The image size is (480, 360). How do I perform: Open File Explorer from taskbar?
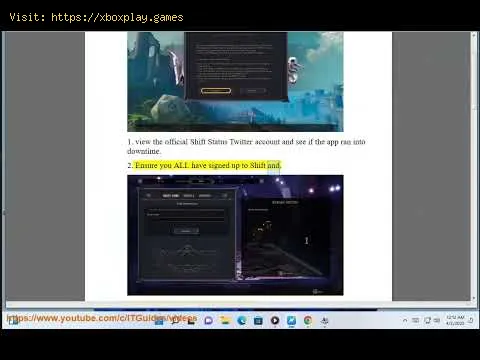pos(225,321)
